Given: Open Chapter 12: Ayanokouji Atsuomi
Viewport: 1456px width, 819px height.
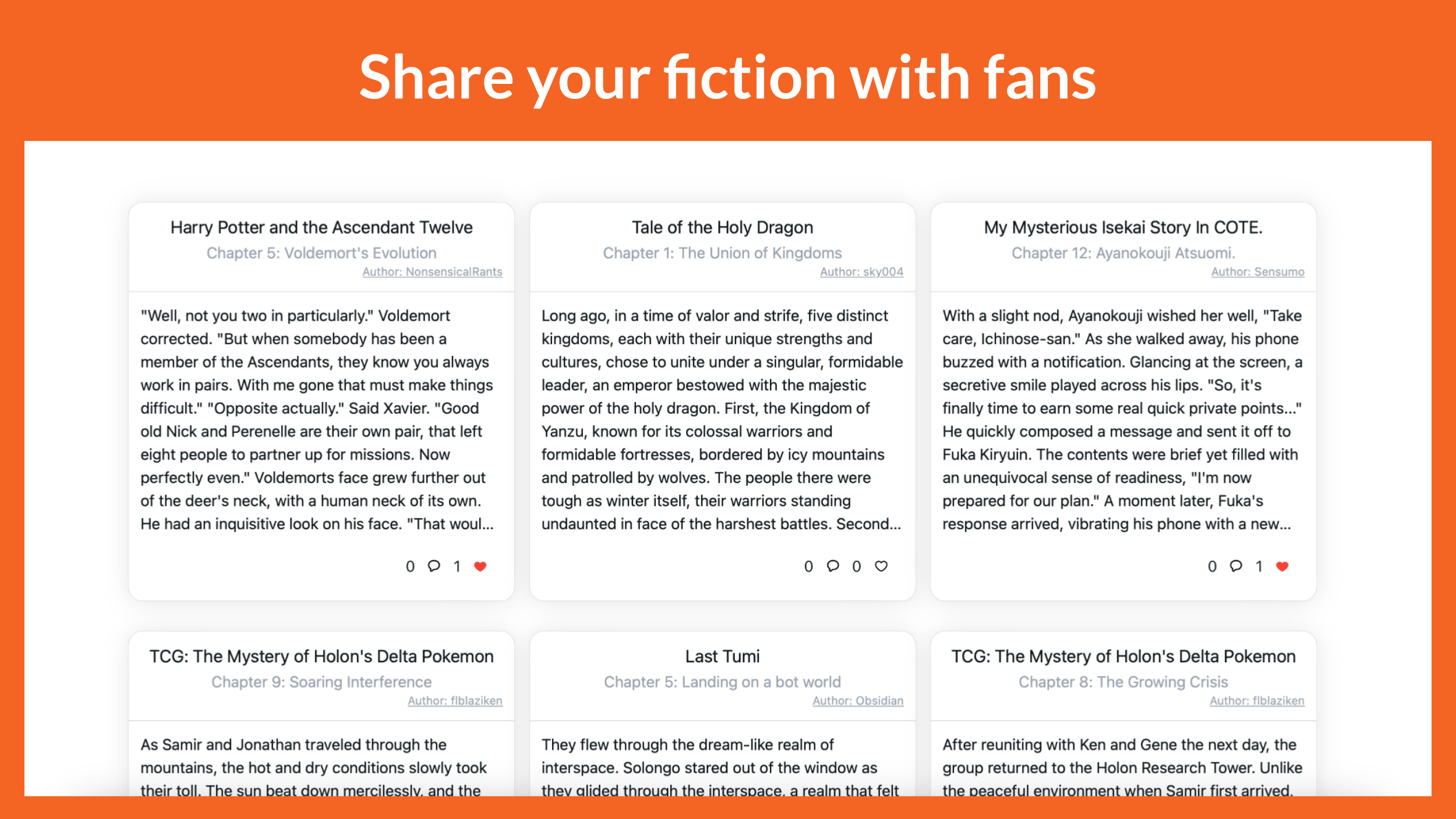Looking at the screenshot, I should 1123,253.
